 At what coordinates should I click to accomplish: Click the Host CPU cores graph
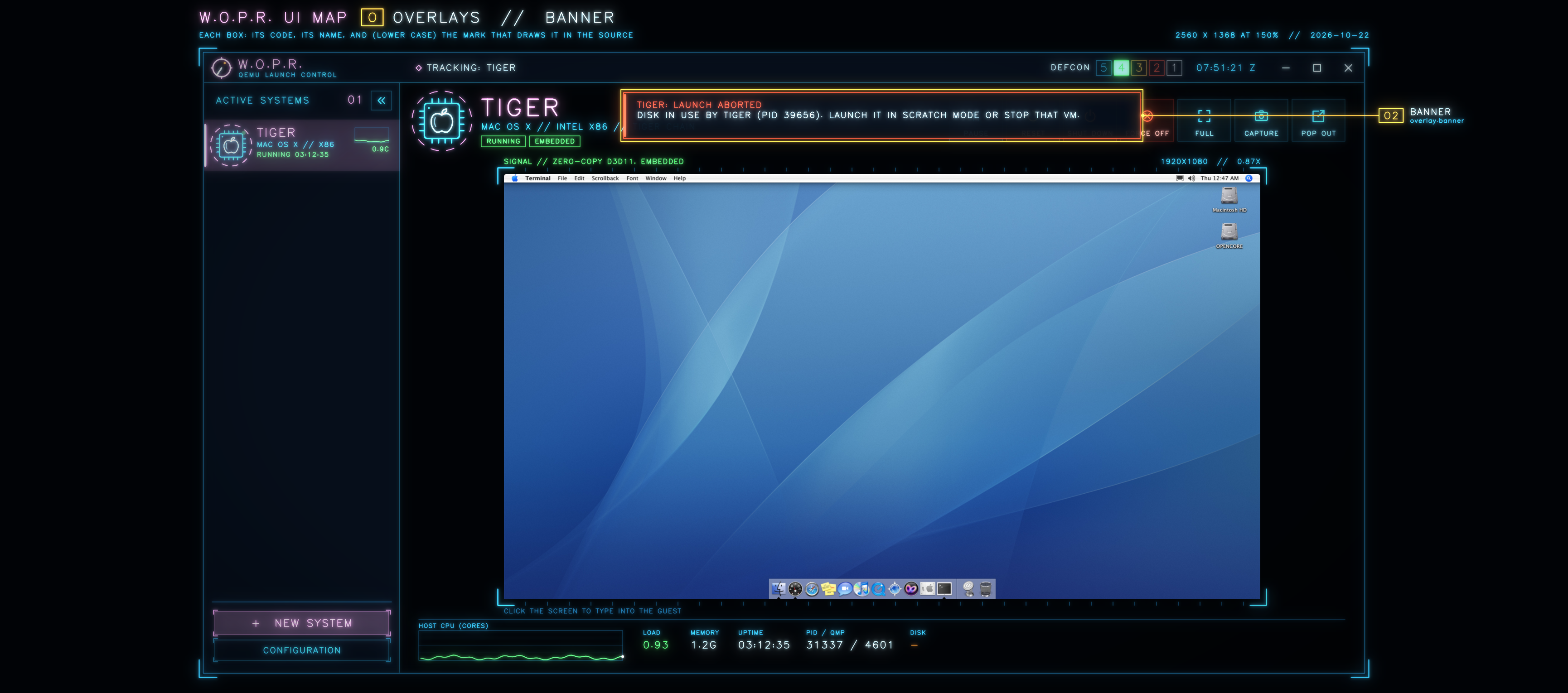click(x=520, y=645)
